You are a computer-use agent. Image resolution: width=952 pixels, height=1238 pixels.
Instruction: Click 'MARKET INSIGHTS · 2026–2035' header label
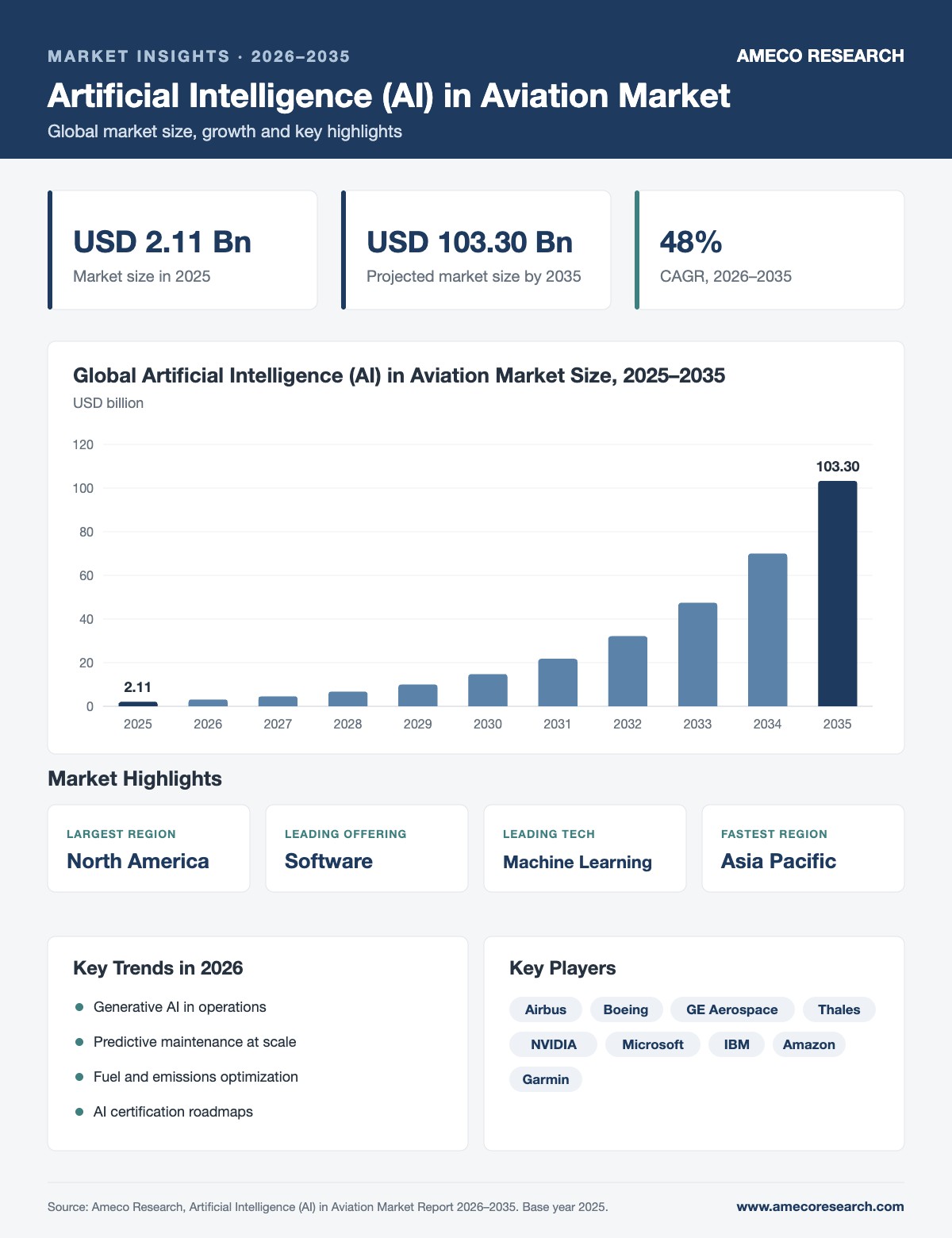pos(199,56)
